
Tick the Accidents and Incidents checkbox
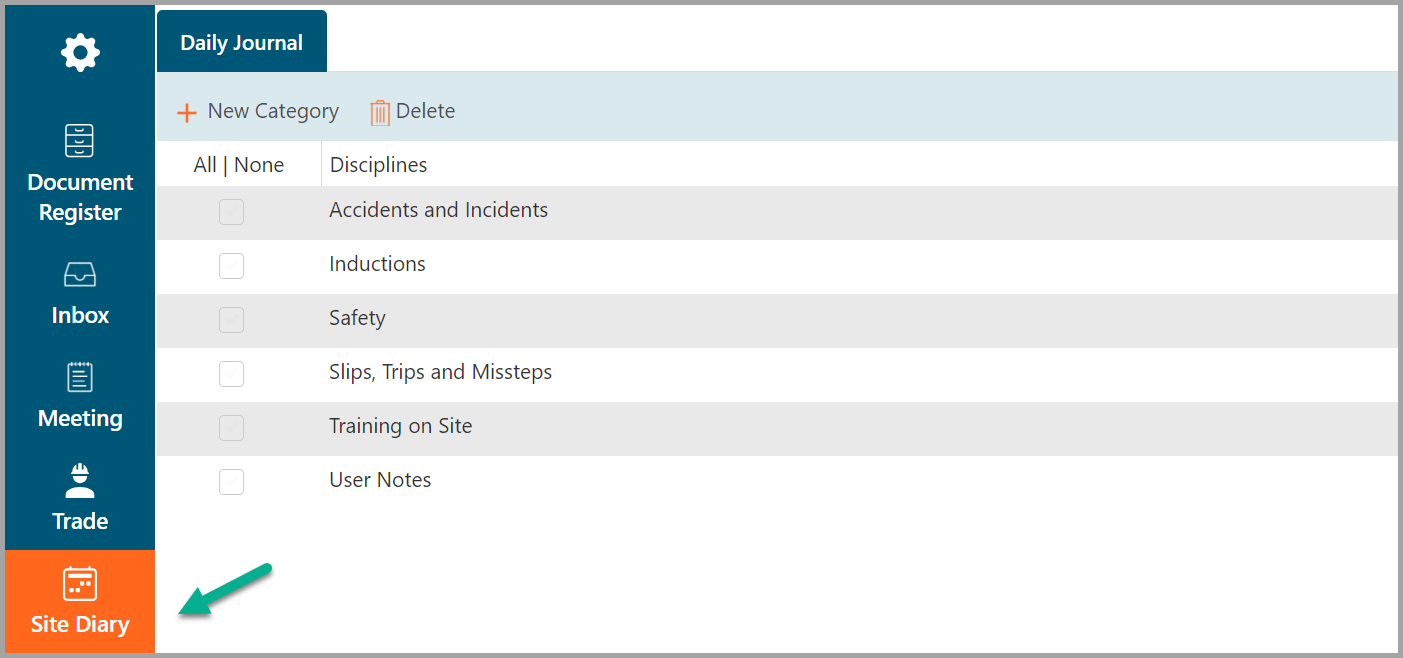point(231,212)
